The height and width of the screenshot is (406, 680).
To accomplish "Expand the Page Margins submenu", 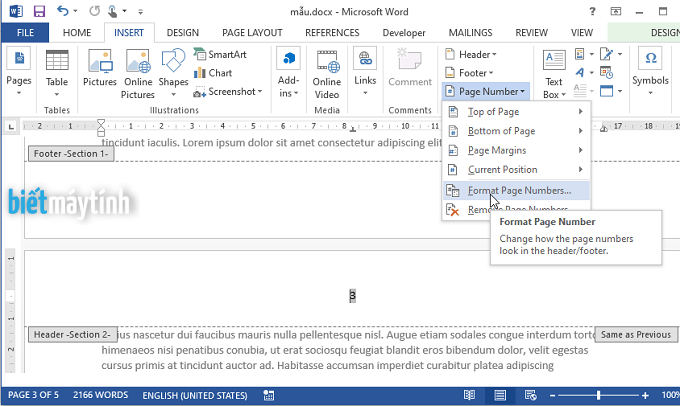I will coord(516,151).
